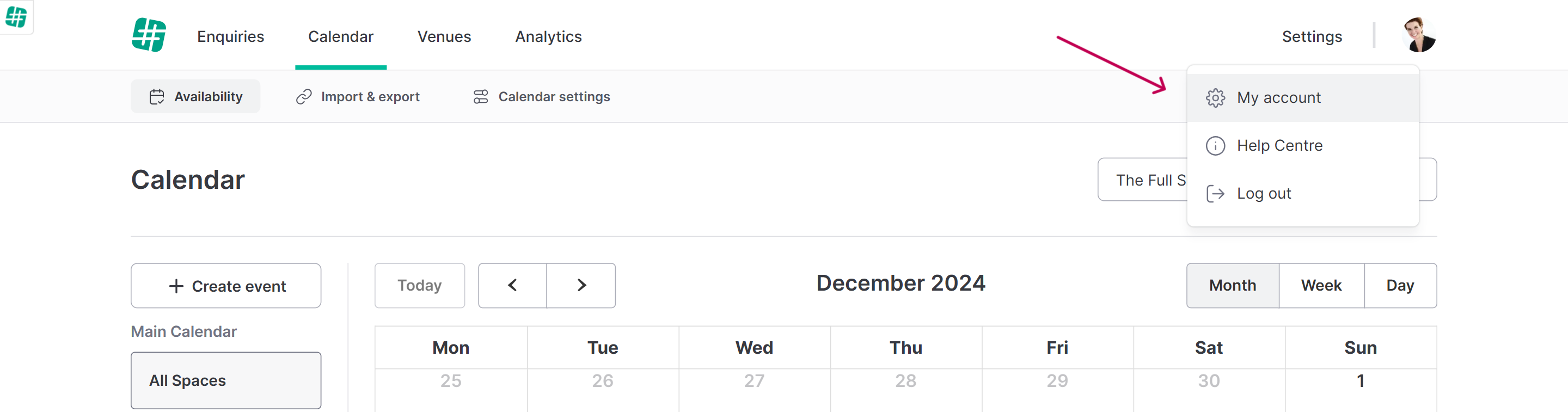Click the Log out arrow icon
Viewport: 1568px width, 412px height.
point(1215,194)
